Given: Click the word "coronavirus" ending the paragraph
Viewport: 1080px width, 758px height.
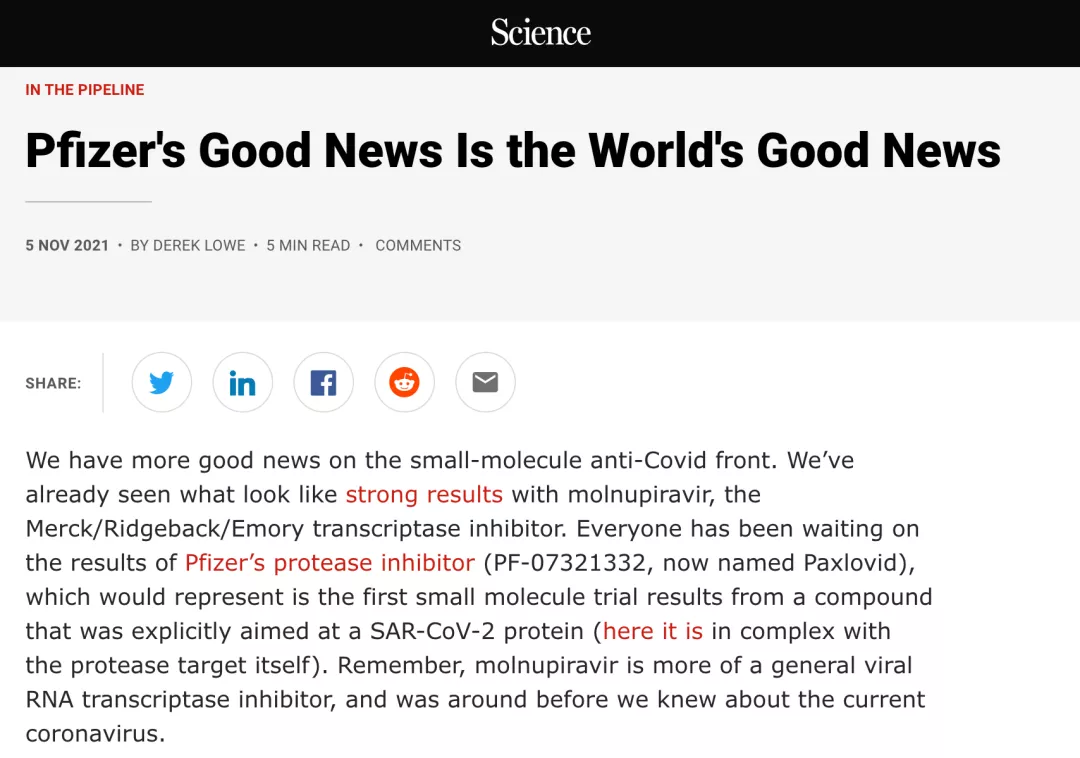Looking at the screenshot, I should coord(92,734).
